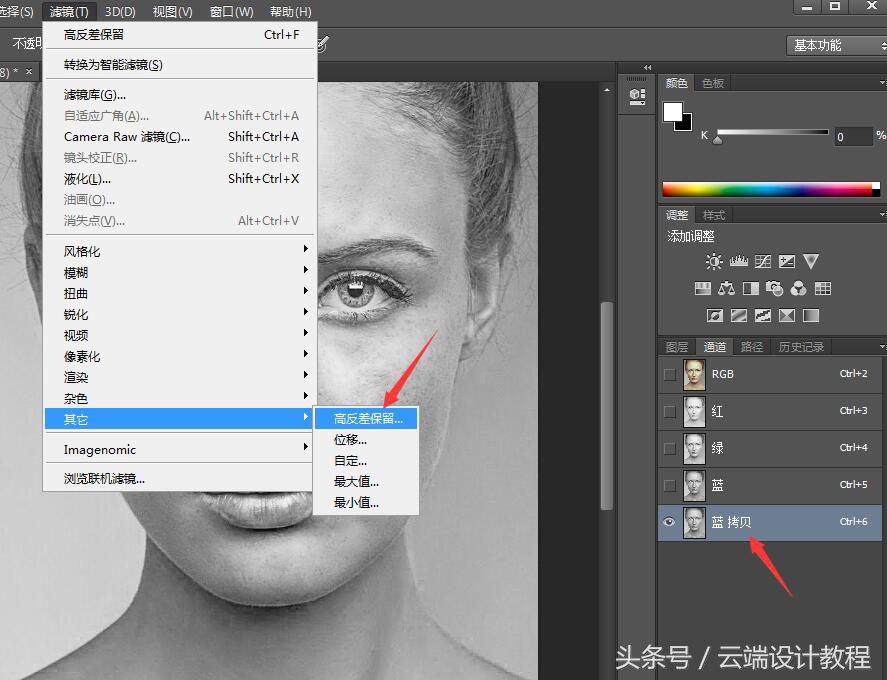Click 浏览联机滤镜... menu entry
Image resolution: width=887 pixels, height=680 pixels.
(x=104, y=479)
